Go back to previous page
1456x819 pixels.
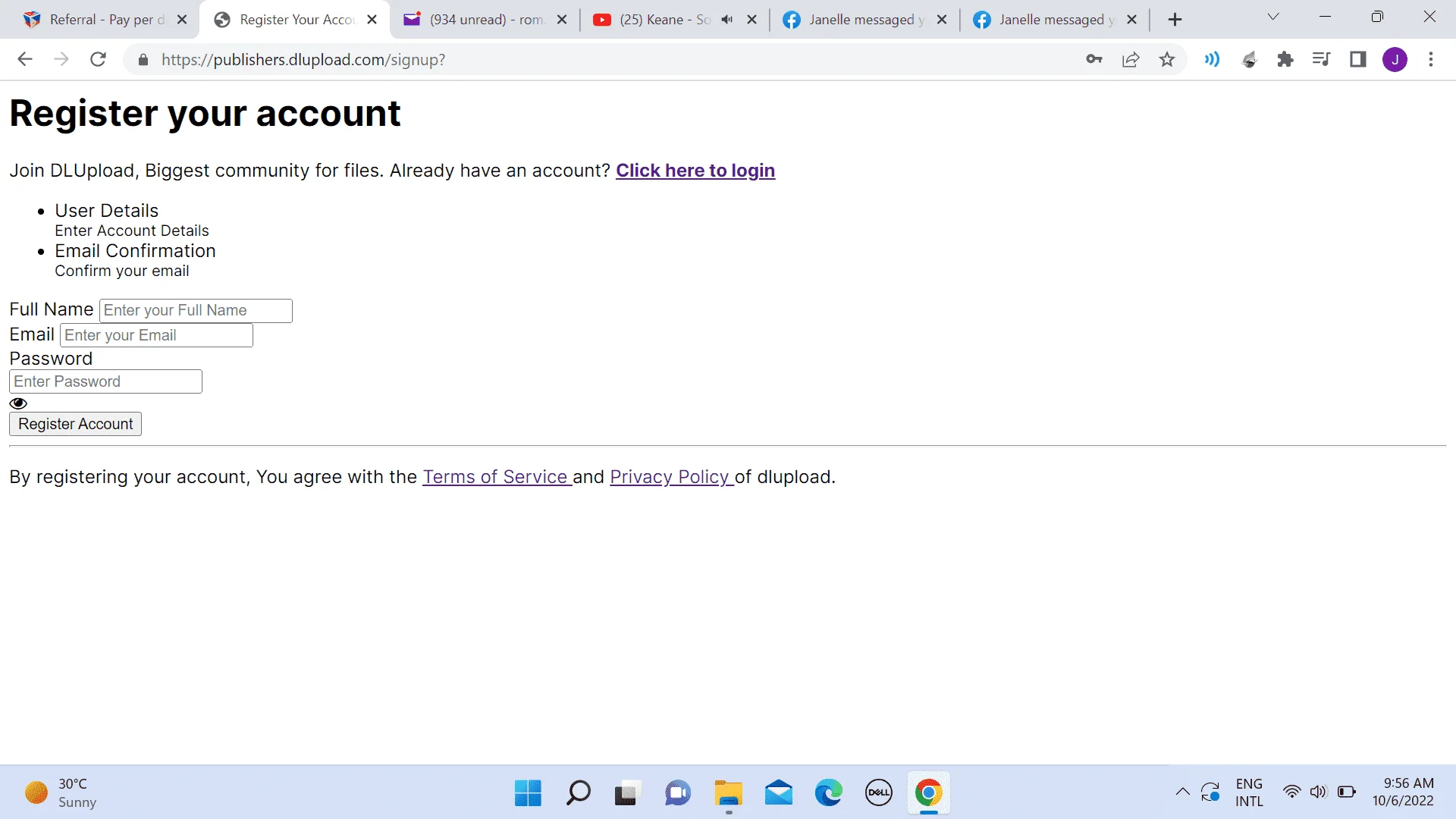point(25,59)
